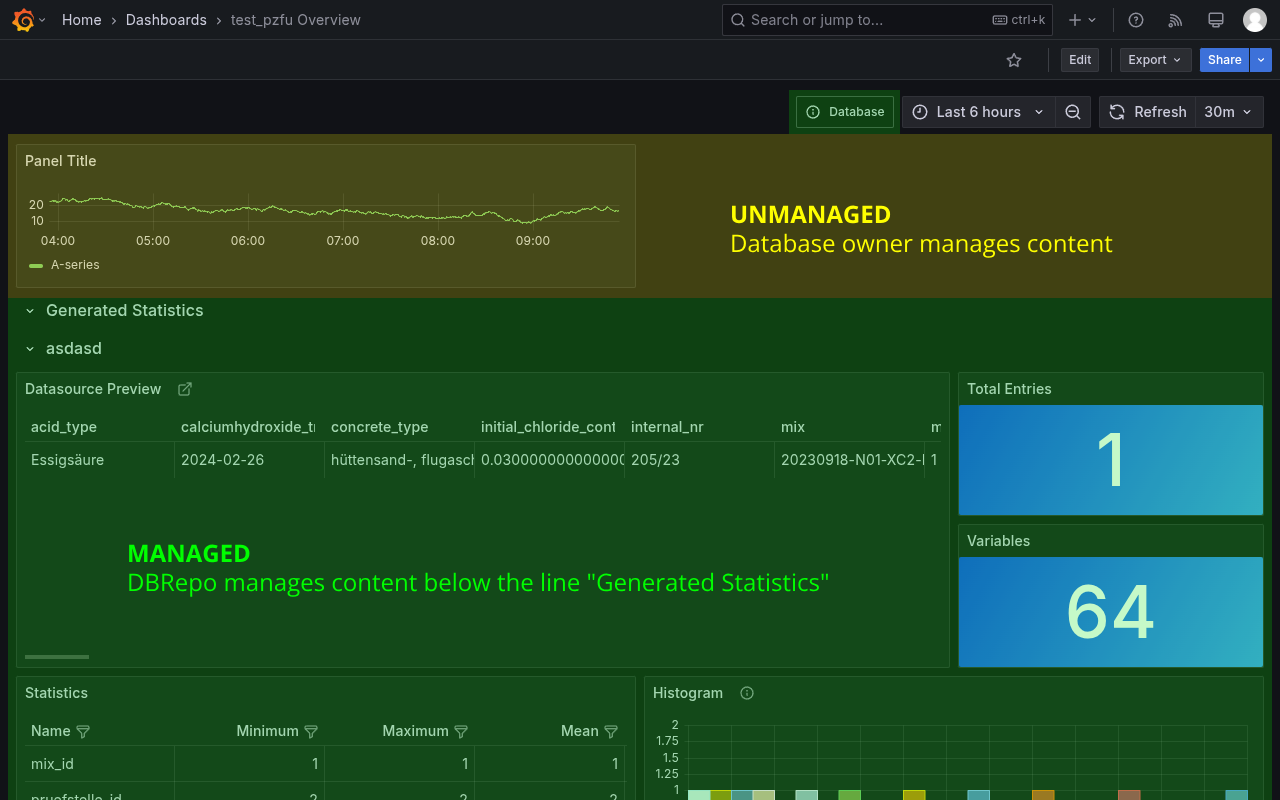Sort by acid_type column header
1280x800 pixels.
click(x=64, y=427)
